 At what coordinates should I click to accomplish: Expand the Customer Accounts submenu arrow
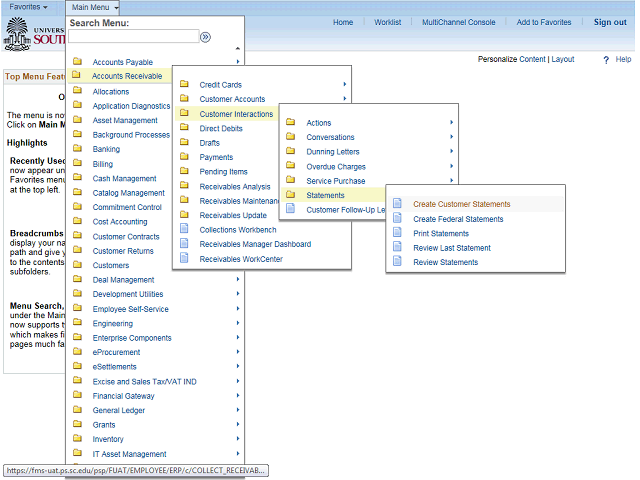[x=345, y=99]
